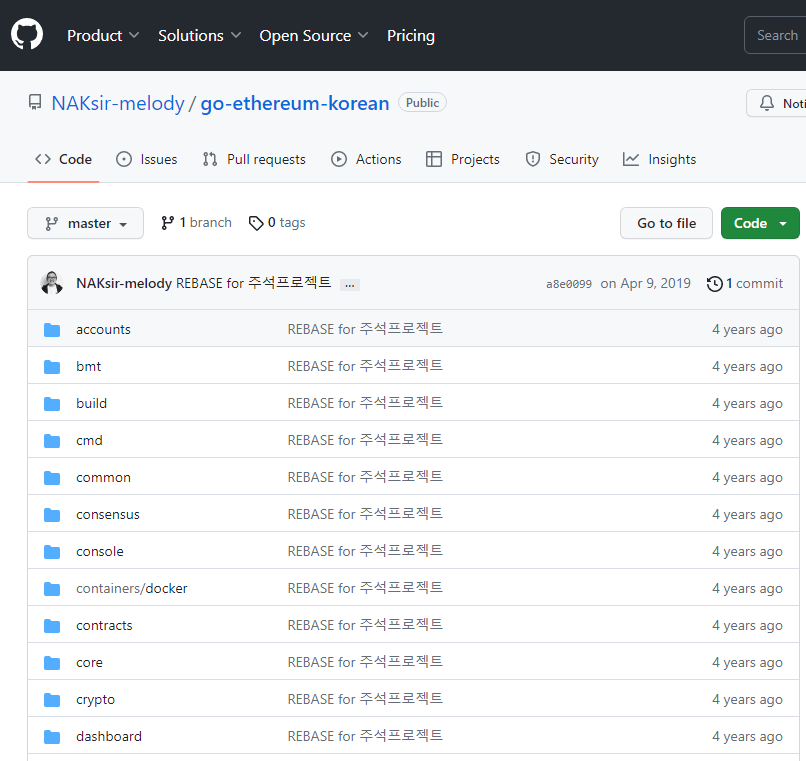The height and width of the screenshot is (761, 806).
Task: Click the containers/docker folder icon
Action: [x=52, y=589]
